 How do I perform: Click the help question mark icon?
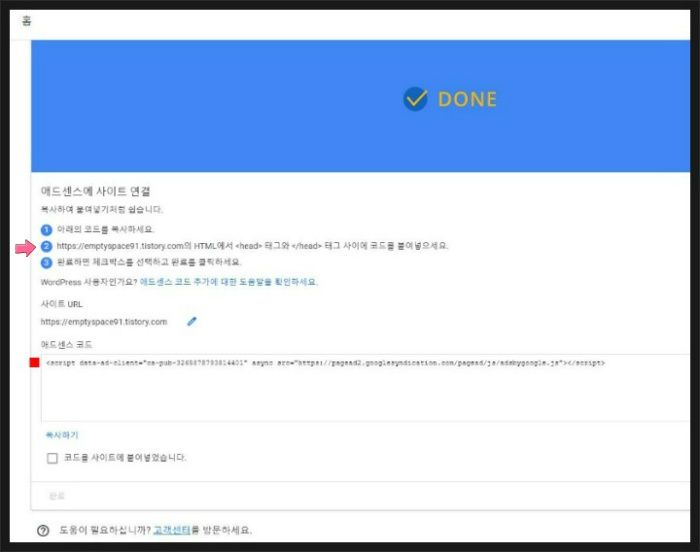[x=43, y=531]
